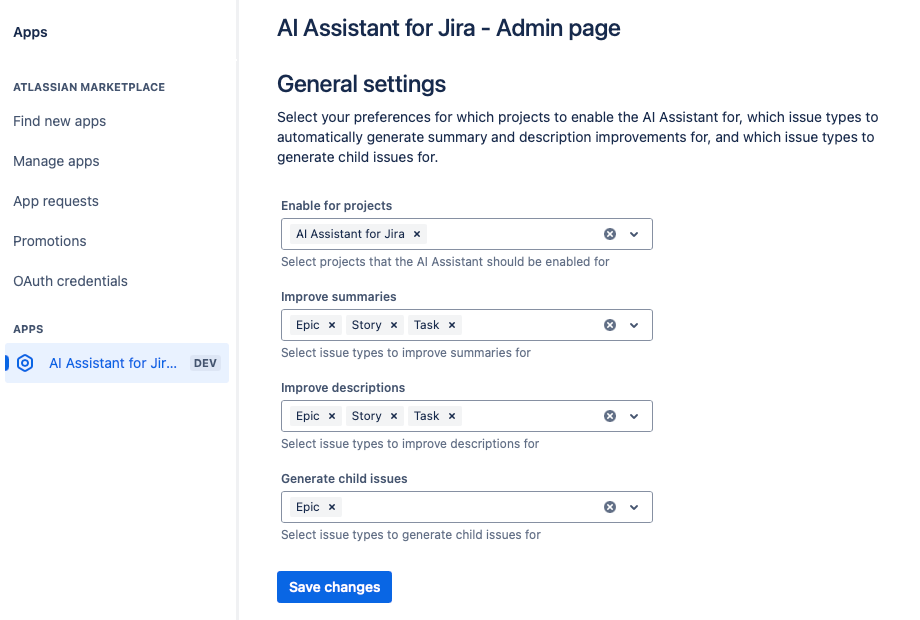
Task: Click the AI Assistant for Jira - Admin page title
Action: coord(449,28)
